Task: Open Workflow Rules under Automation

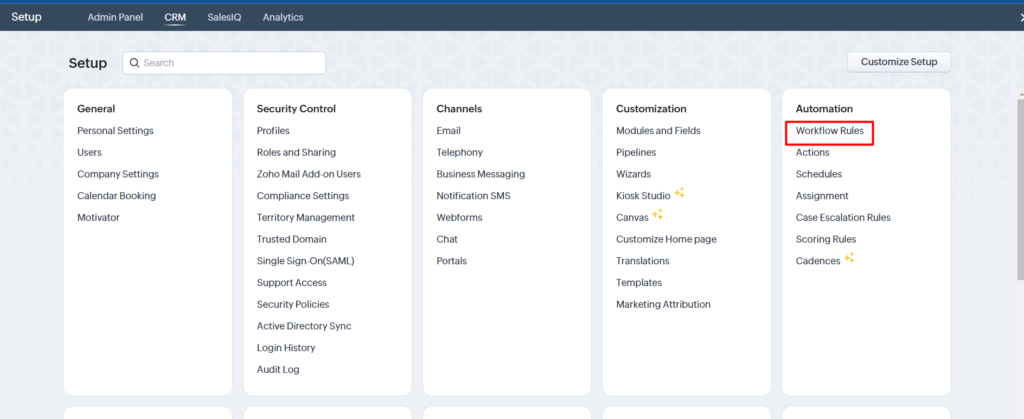Action: (829, 131)
